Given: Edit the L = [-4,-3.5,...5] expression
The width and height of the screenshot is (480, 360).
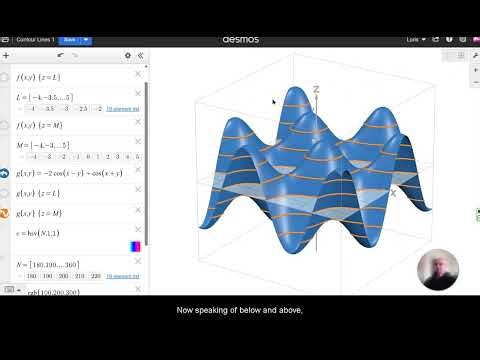Looking at the screenshot, I should (45, 97).
